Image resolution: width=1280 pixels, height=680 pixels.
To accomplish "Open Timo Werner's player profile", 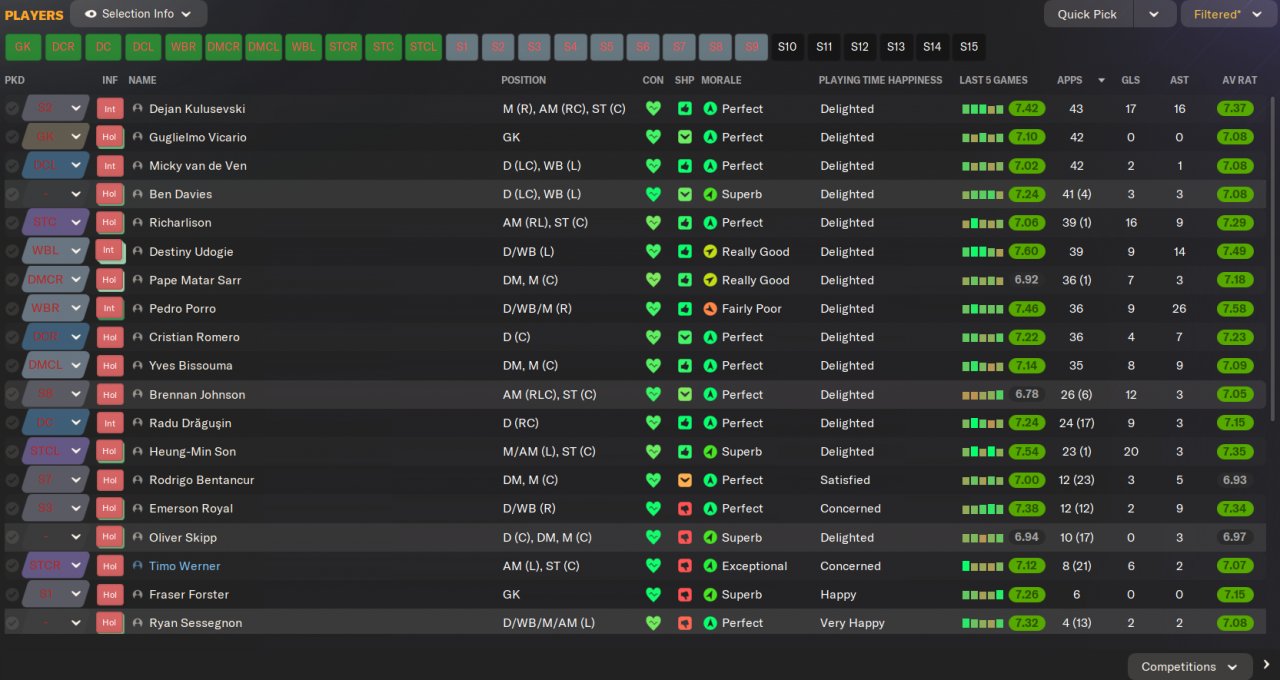I will (185, 566).
